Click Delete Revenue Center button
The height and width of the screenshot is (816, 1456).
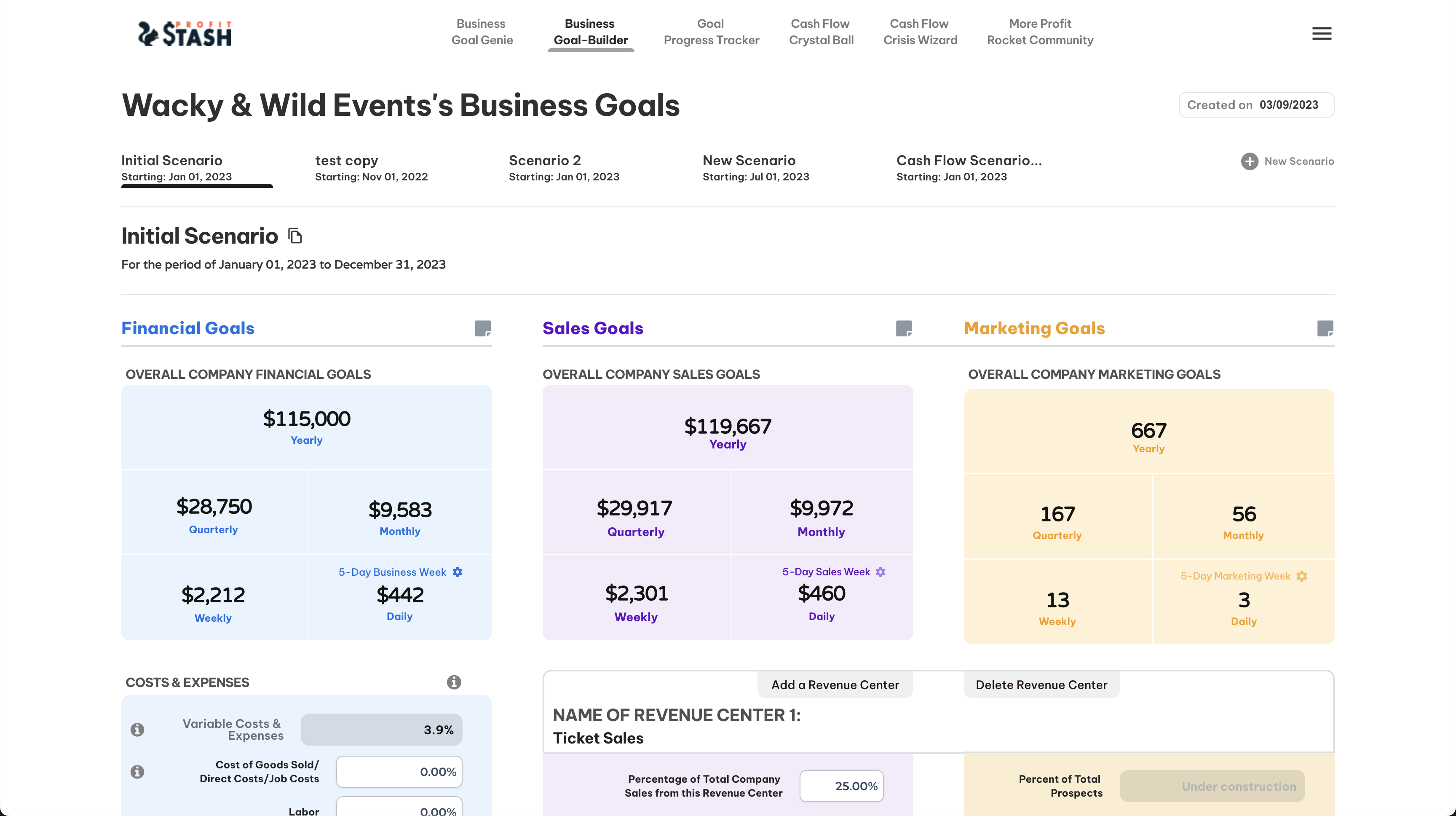[1041, 685]
